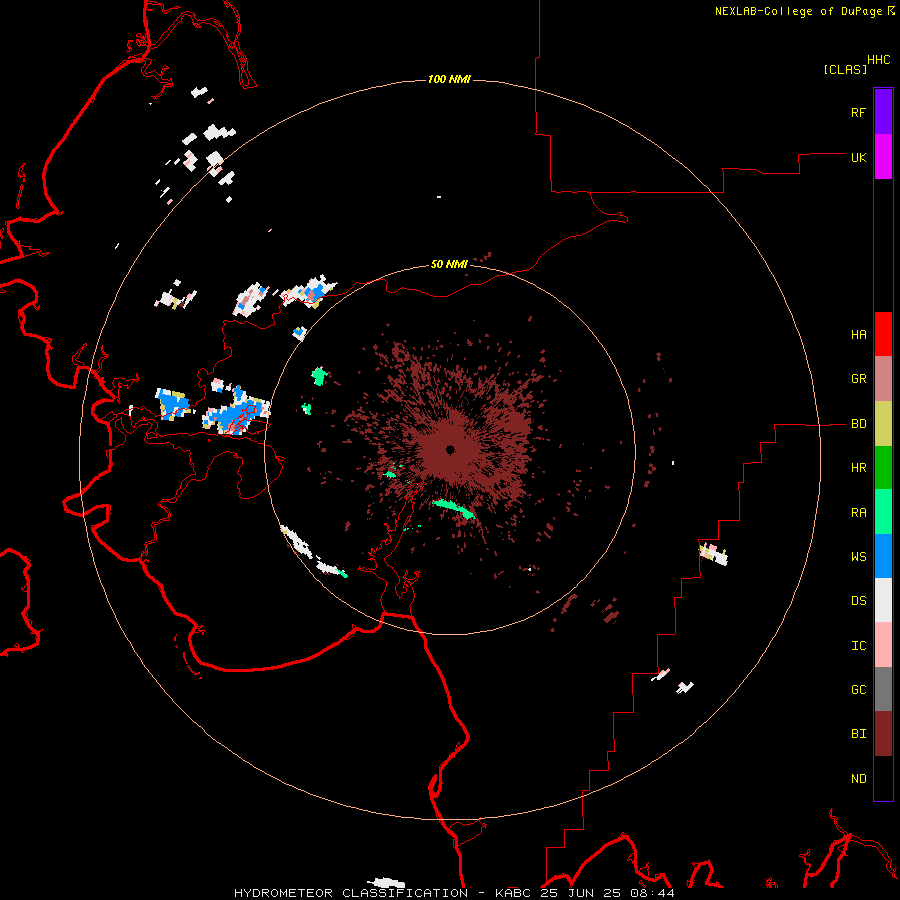The height and width of the screenshot is (900, 900).
Task: Click the BD legend label
Action: tap(858, 424)
